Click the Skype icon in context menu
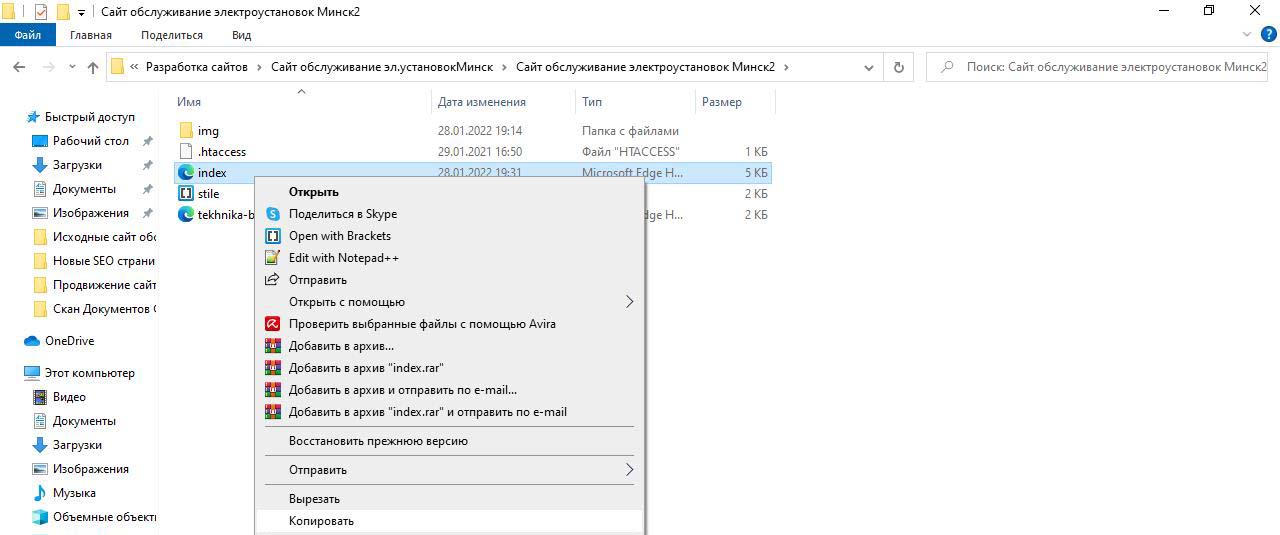 pos(272,214)
